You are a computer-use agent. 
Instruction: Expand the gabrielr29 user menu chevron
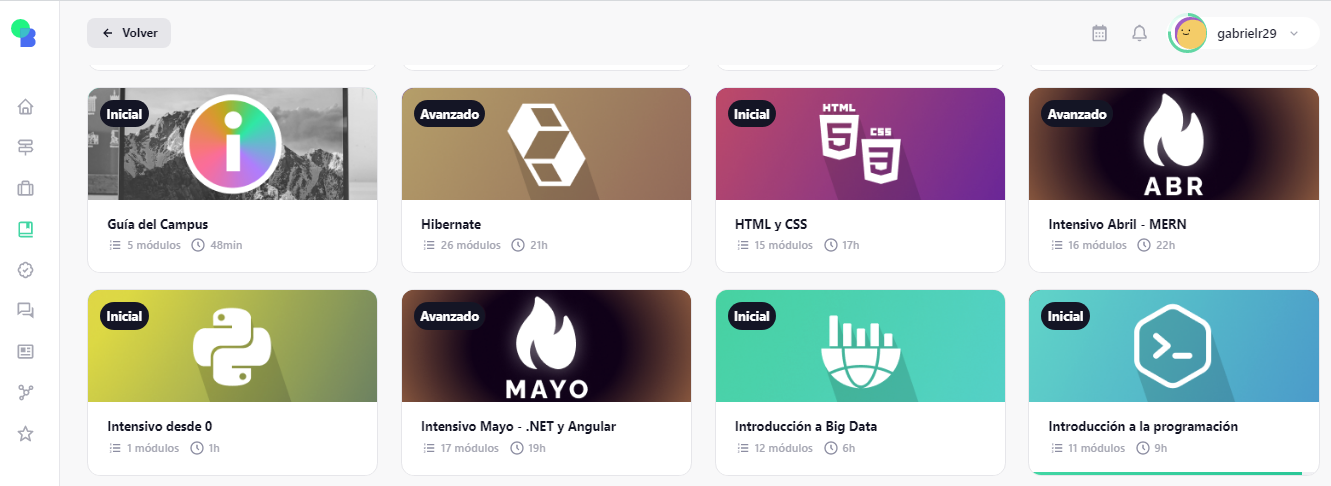[x=1294, y=33]
